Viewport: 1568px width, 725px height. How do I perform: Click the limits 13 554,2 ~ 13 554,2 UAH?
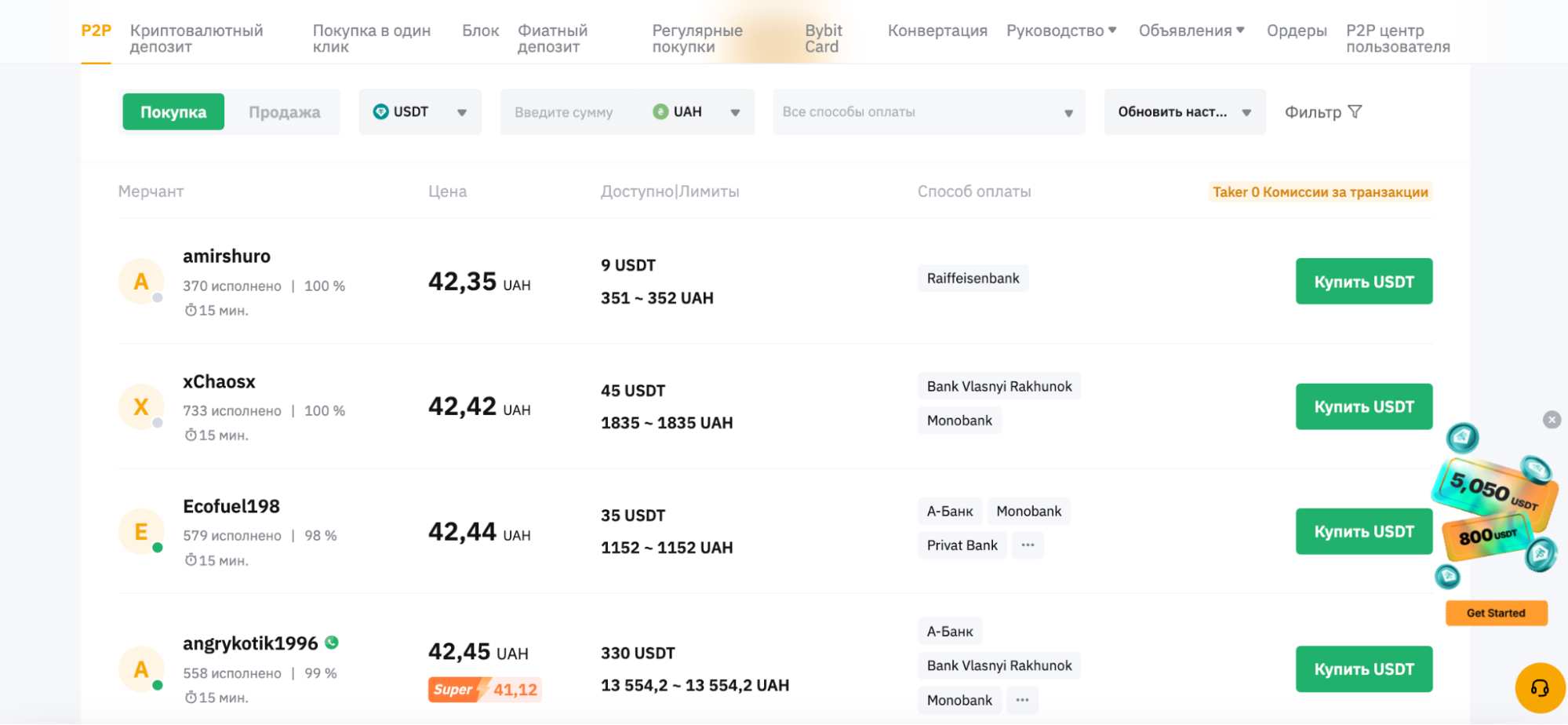(695, 686)
